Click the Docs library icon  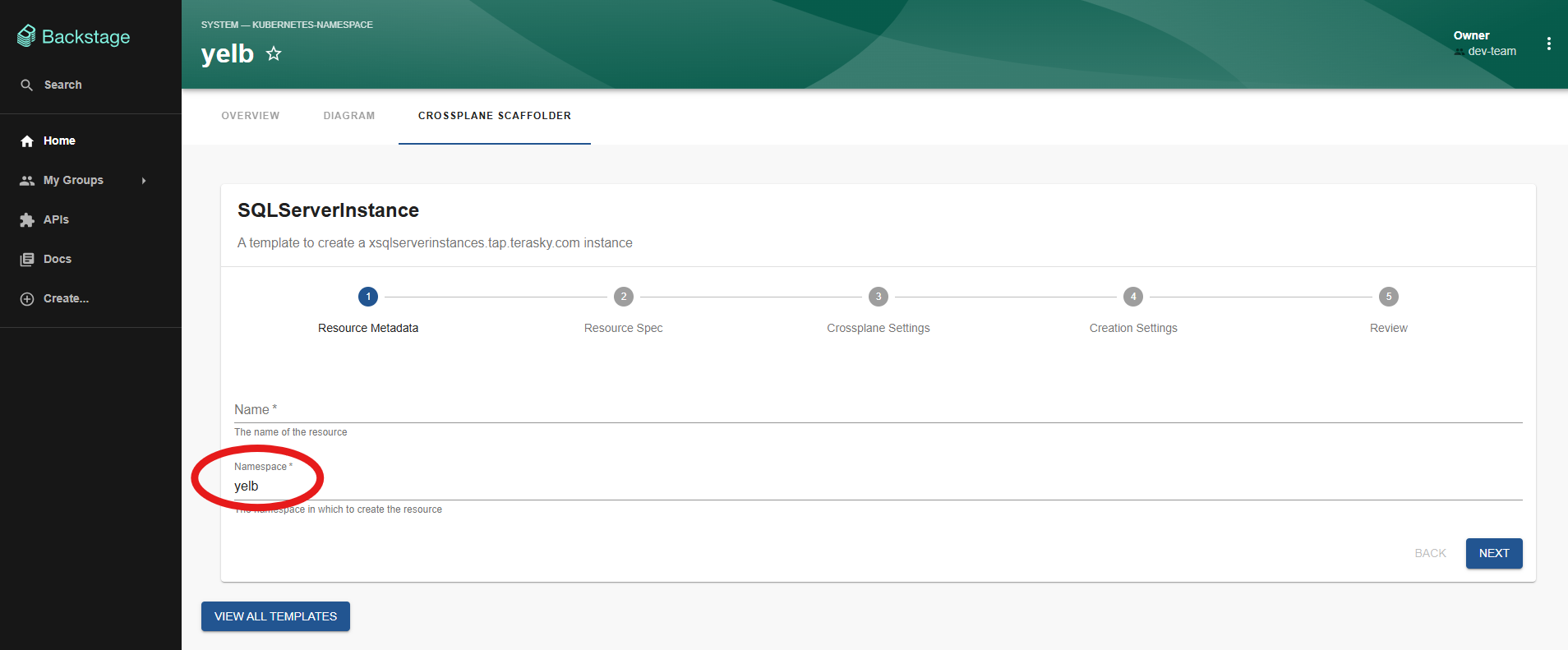[x=27, y=259]
